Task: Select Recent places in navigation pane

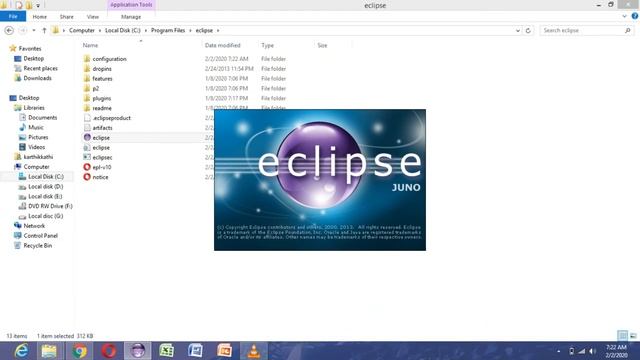Action: click(x=40, y=68)
